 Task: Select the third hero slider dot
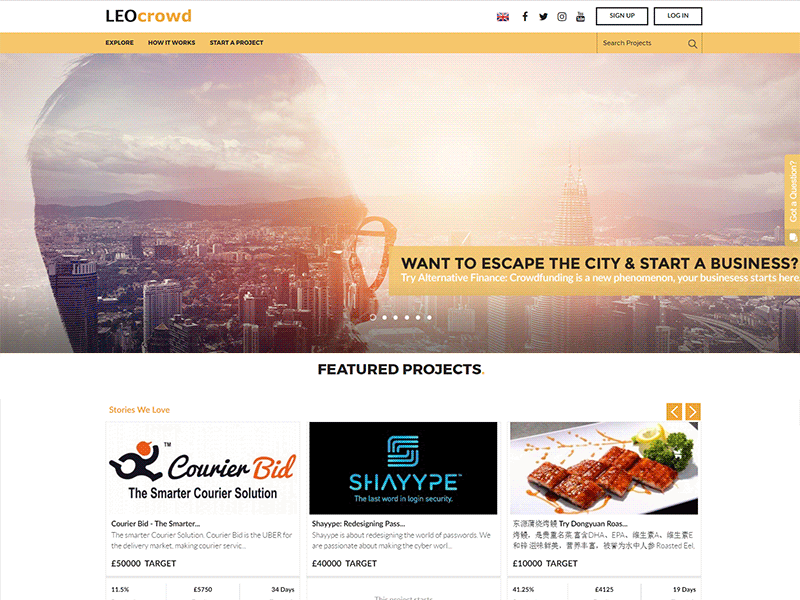pyautogui.click(x=395, y=317)
